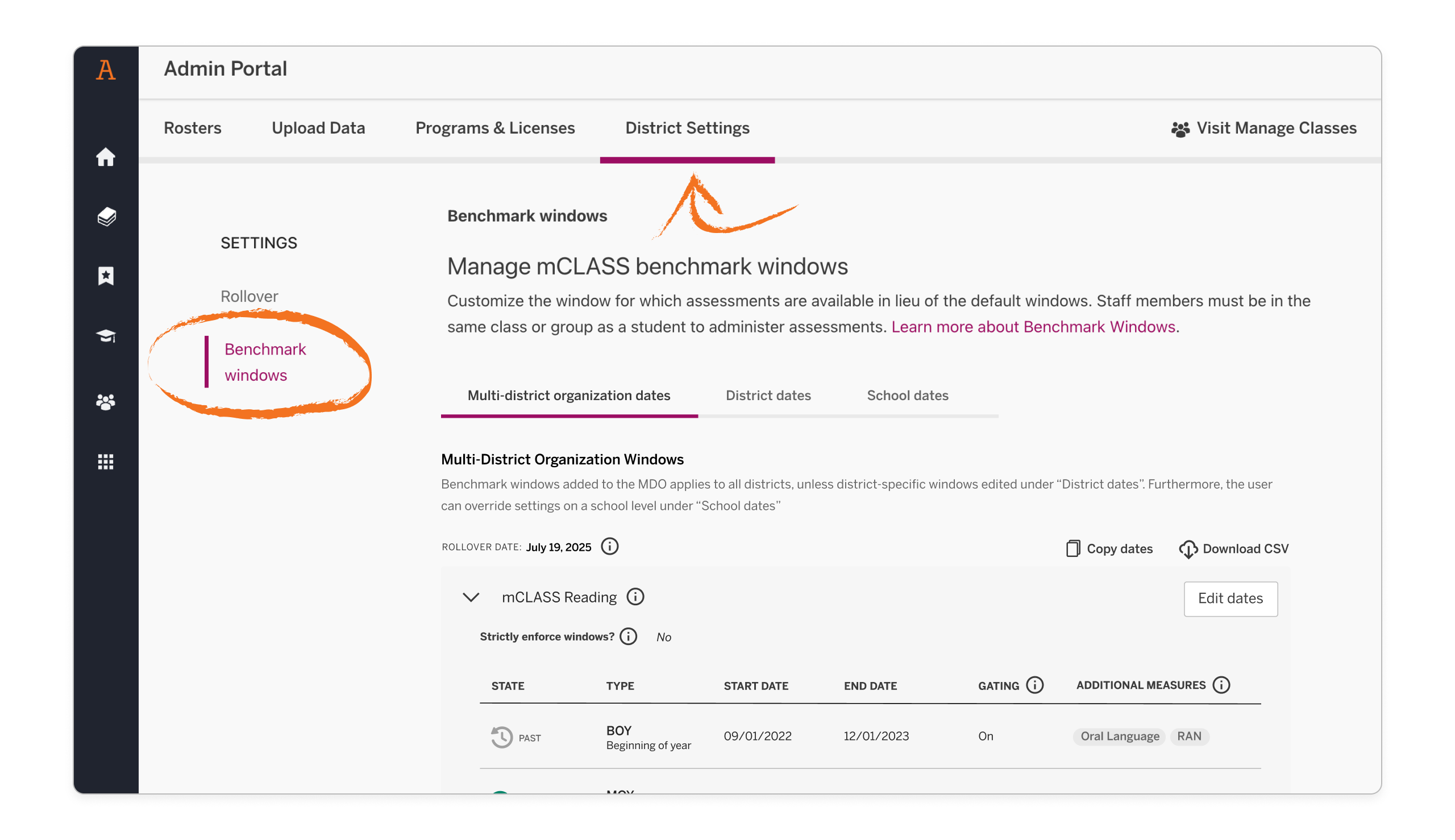This screenshot has height=840, width=1455.
Task: Select the bookmark star icon in sidebar
Action: 106,276
